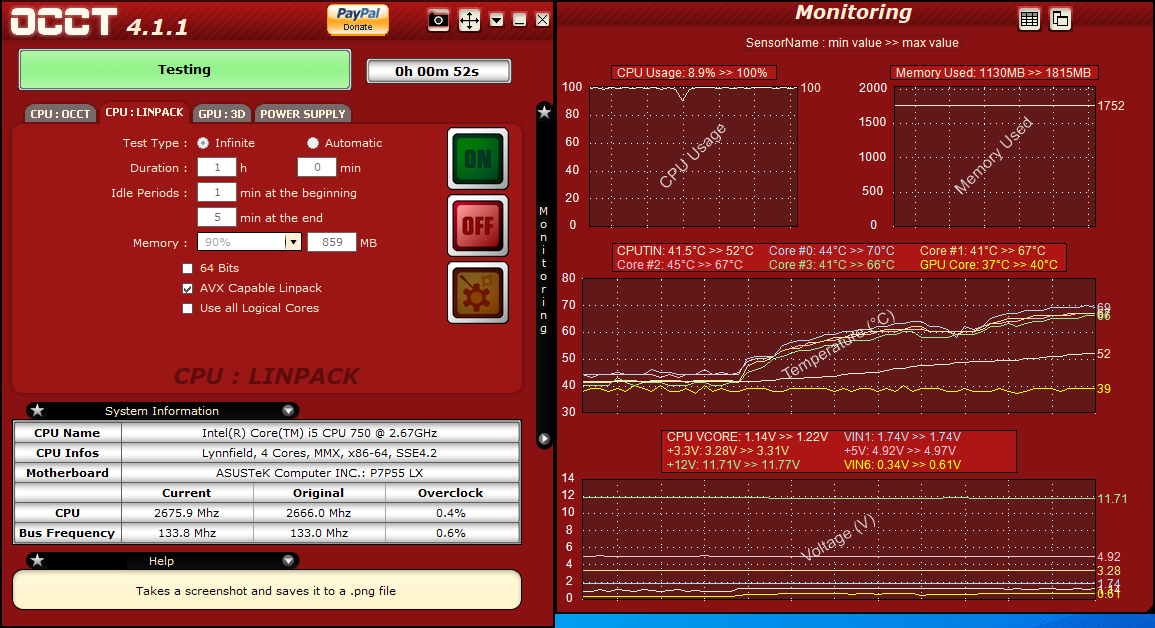Open the POWER SUPPLY tab
This screenshot has height=628, width=1155.
pos(303,114)
